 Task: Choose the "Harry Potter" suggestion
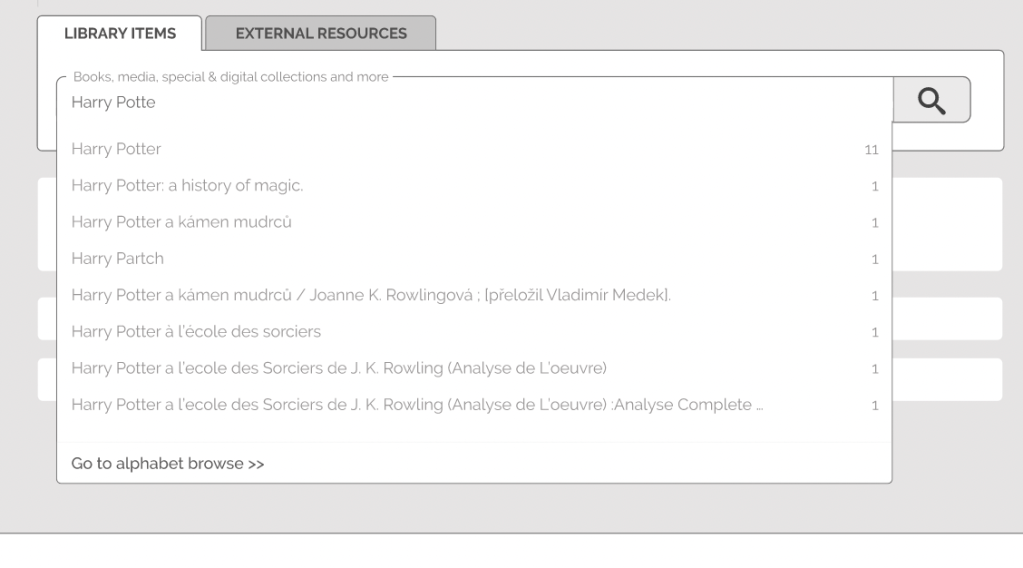[117, 150]
